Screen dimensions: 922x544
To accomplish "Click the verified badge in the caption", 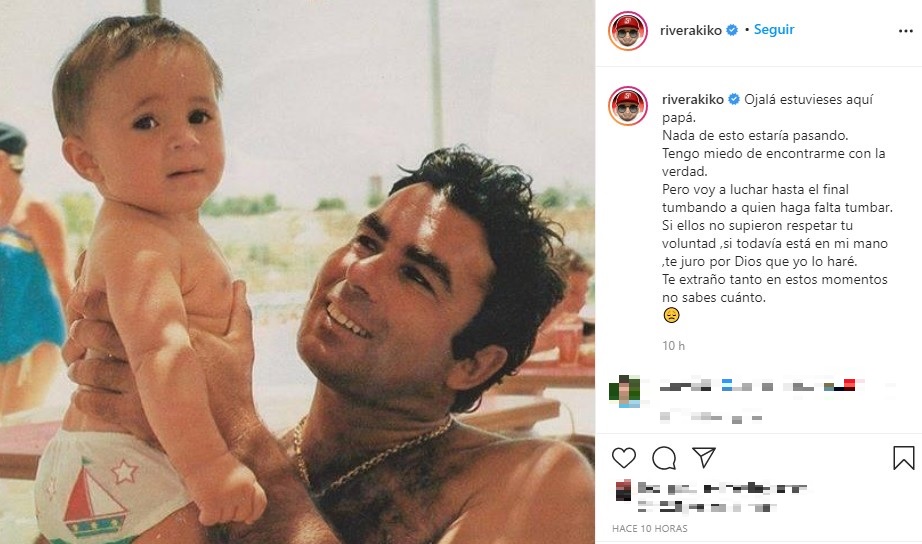I will click(734, 99).
